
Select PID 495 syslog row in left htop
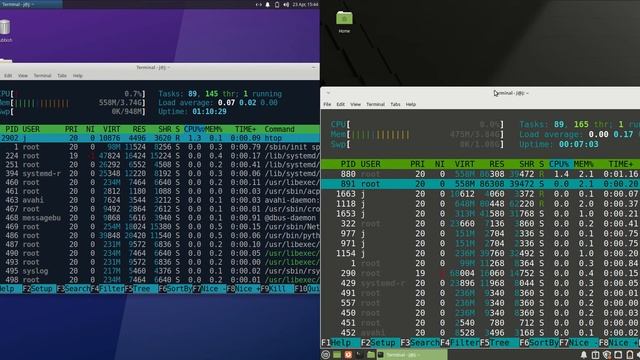click(160, 271)
